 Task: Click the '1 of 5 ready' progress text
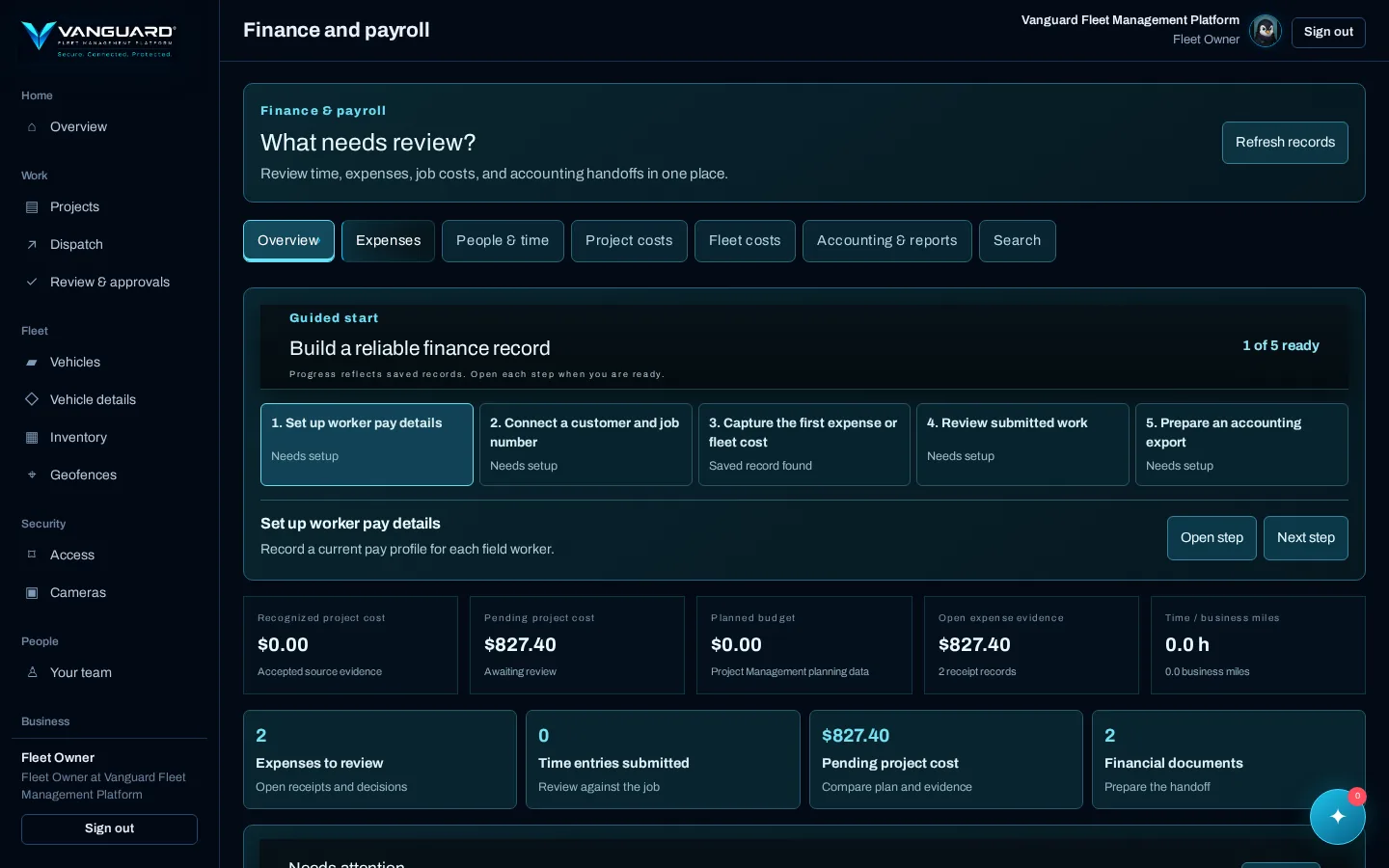click(1281, 346)
